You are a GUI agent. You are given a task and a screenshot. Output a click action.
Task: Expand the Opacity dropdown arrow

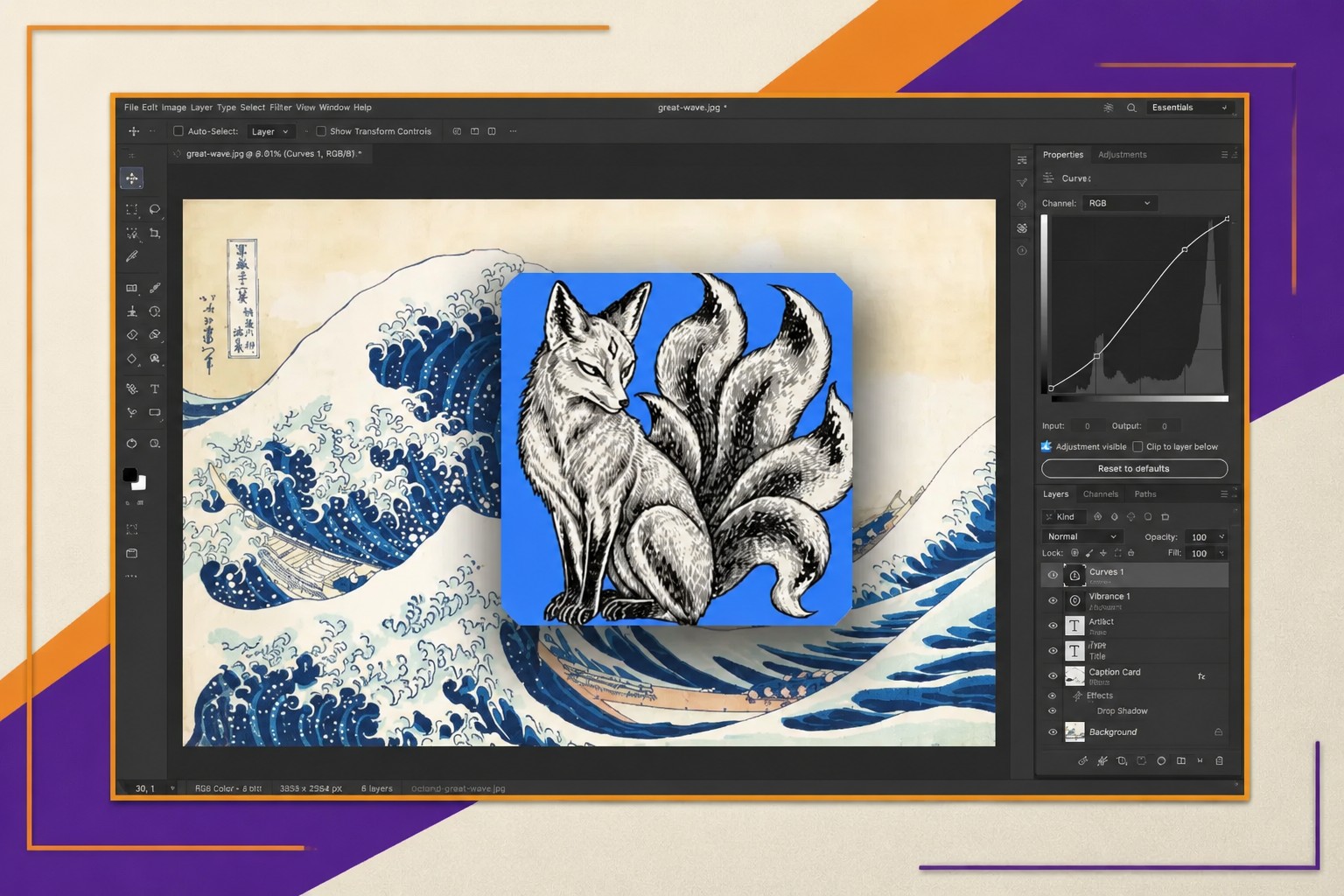point(1221,536)
